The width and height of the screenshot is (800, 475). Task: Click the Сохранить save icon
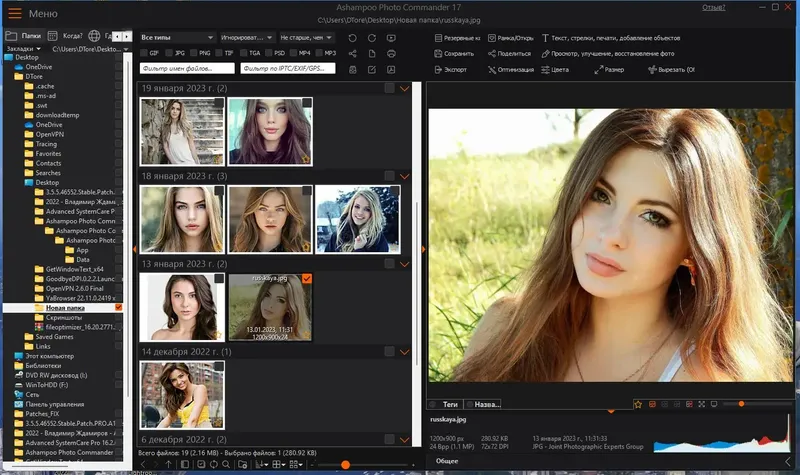click(x=440, y=53)
